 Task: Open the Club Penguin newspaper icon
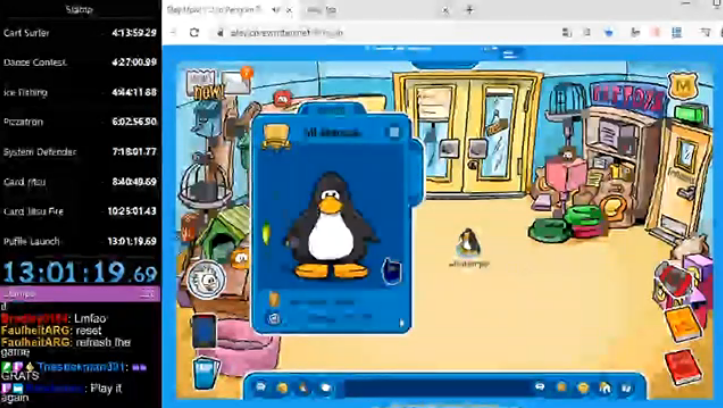click(201, 83)
